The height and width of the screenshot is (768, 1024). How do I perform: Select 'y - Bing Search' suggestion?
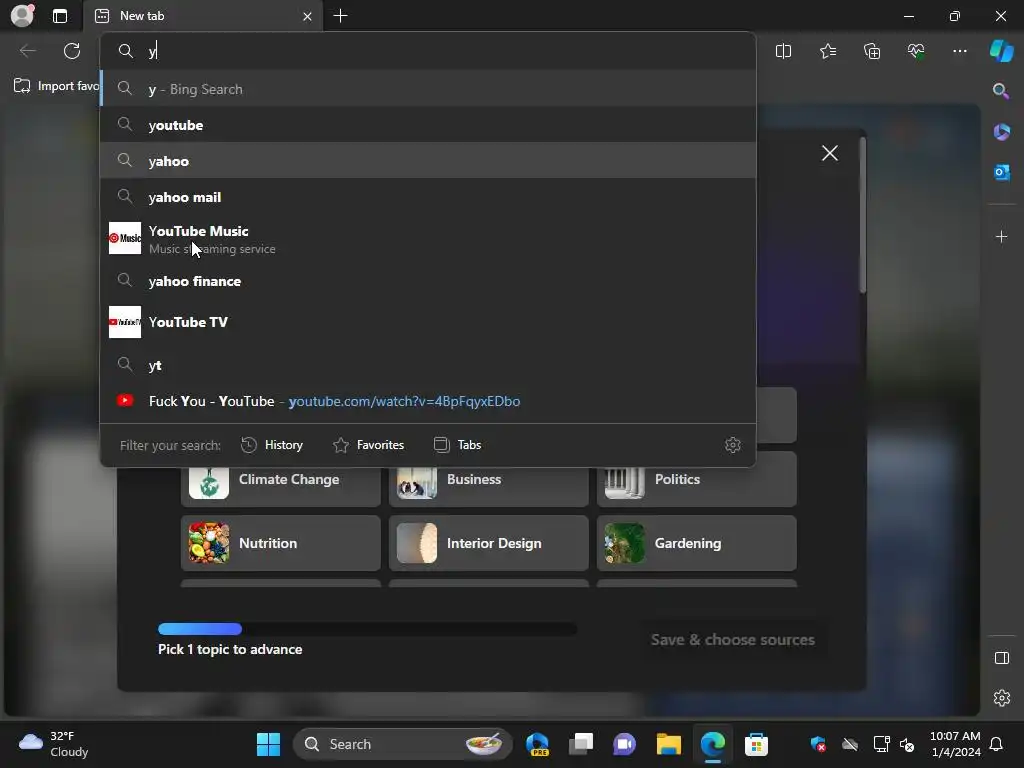(428, 89)
